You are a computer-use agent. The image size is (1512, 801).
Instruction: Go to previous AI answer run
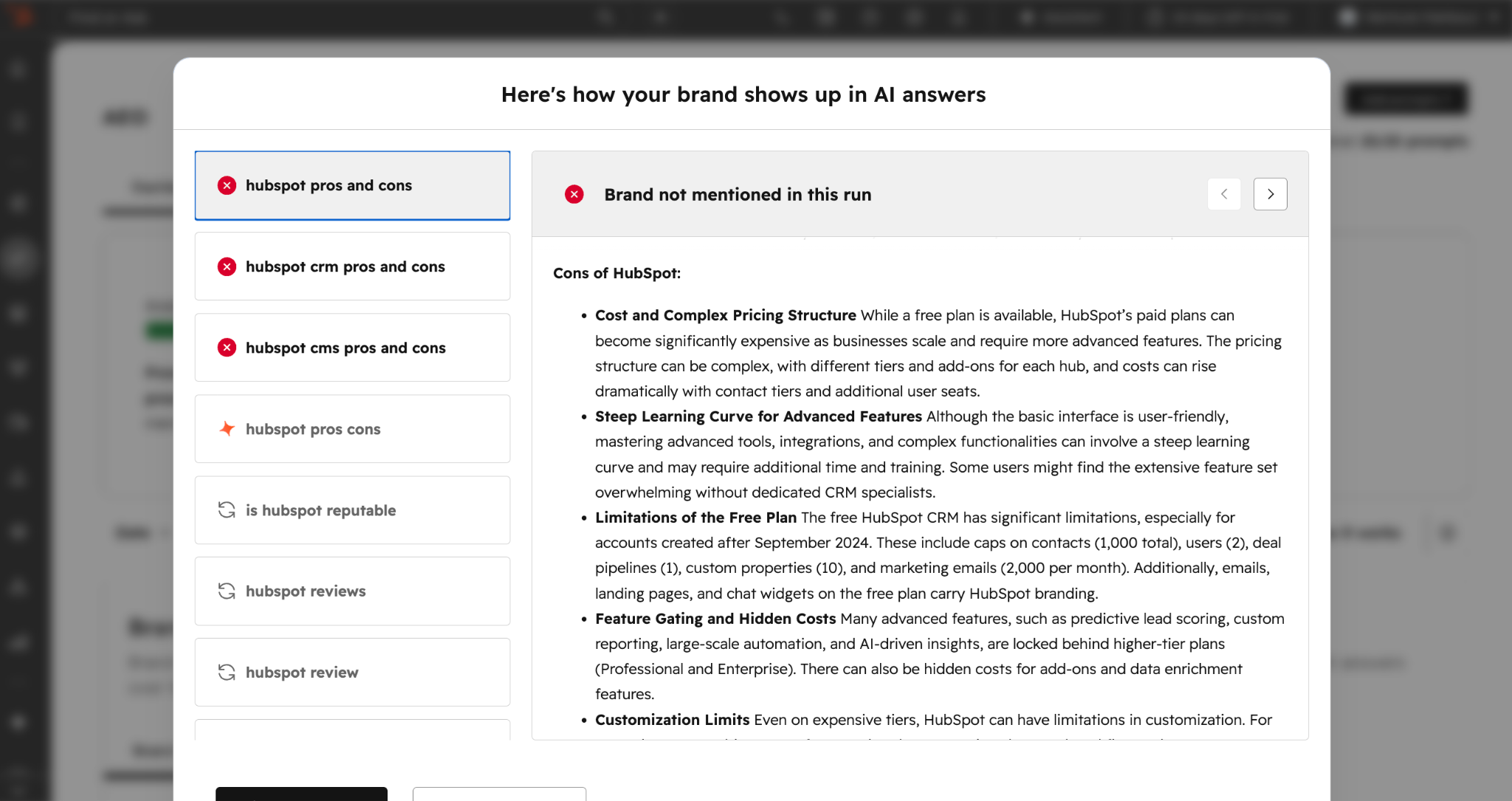pyautogui.click(x=1224, y=194)
